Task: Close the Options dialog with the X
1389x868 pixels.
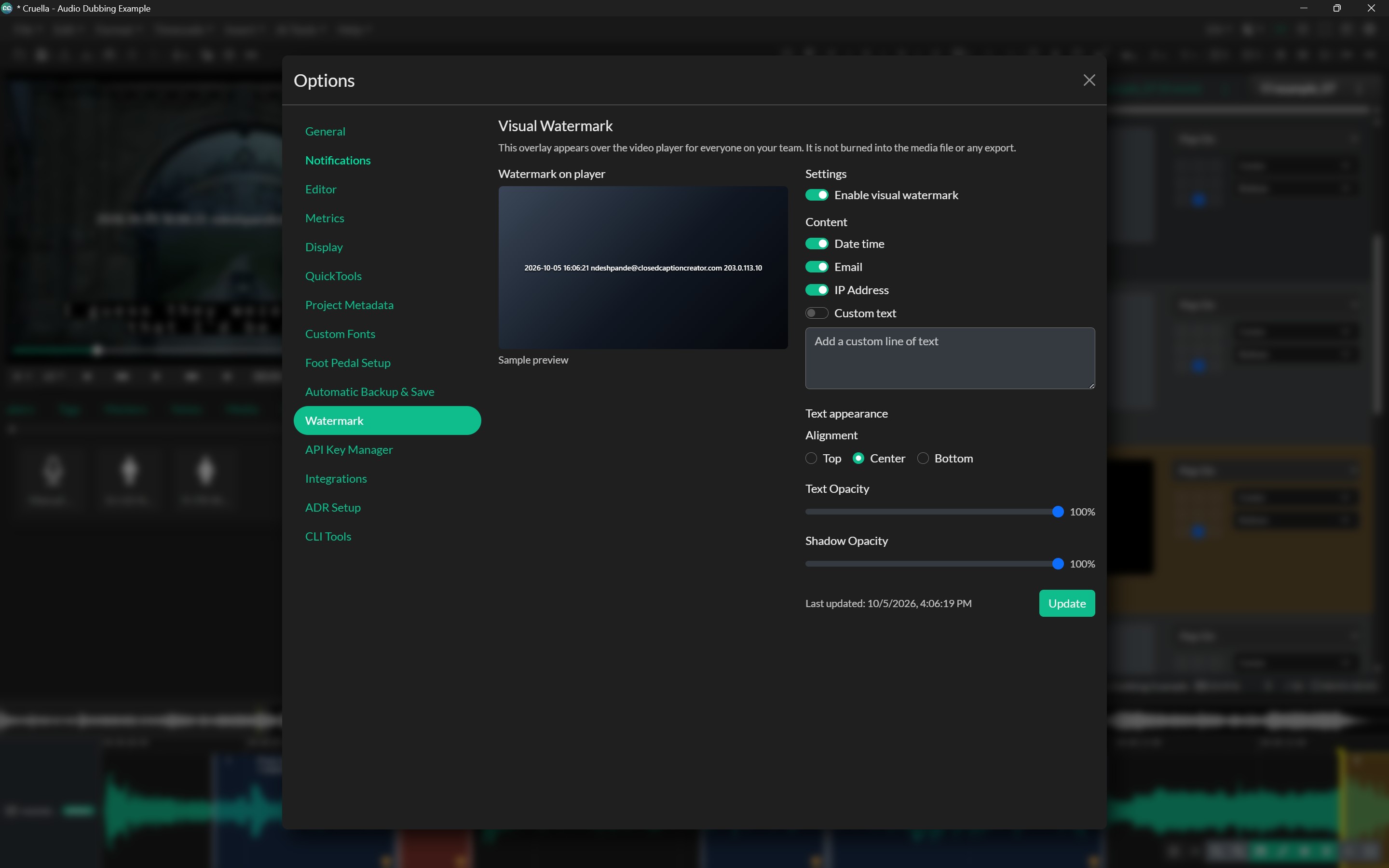Action: 1089,81
